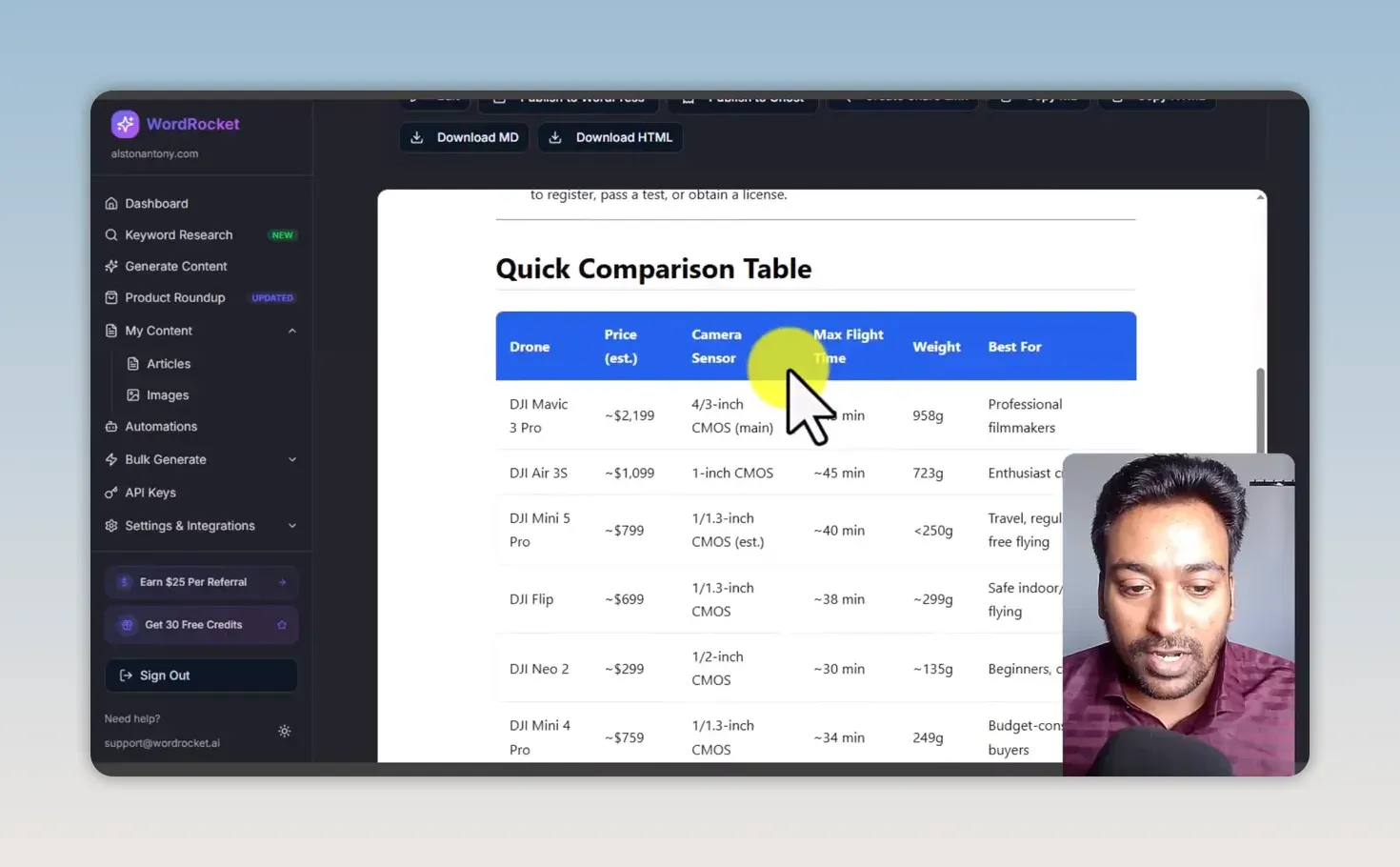Open API Keys via its key icon

tap(111, 493)
